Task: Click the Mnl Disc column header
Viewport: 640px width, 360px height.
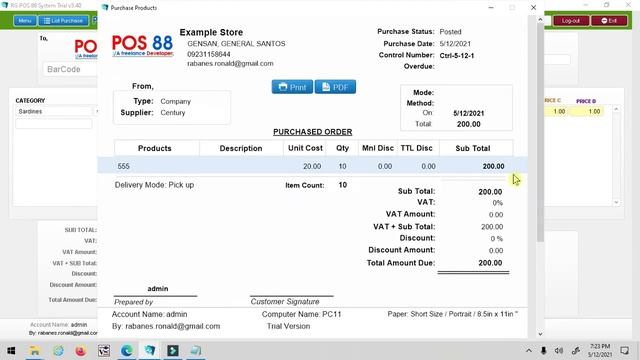Action: (378, 148)
